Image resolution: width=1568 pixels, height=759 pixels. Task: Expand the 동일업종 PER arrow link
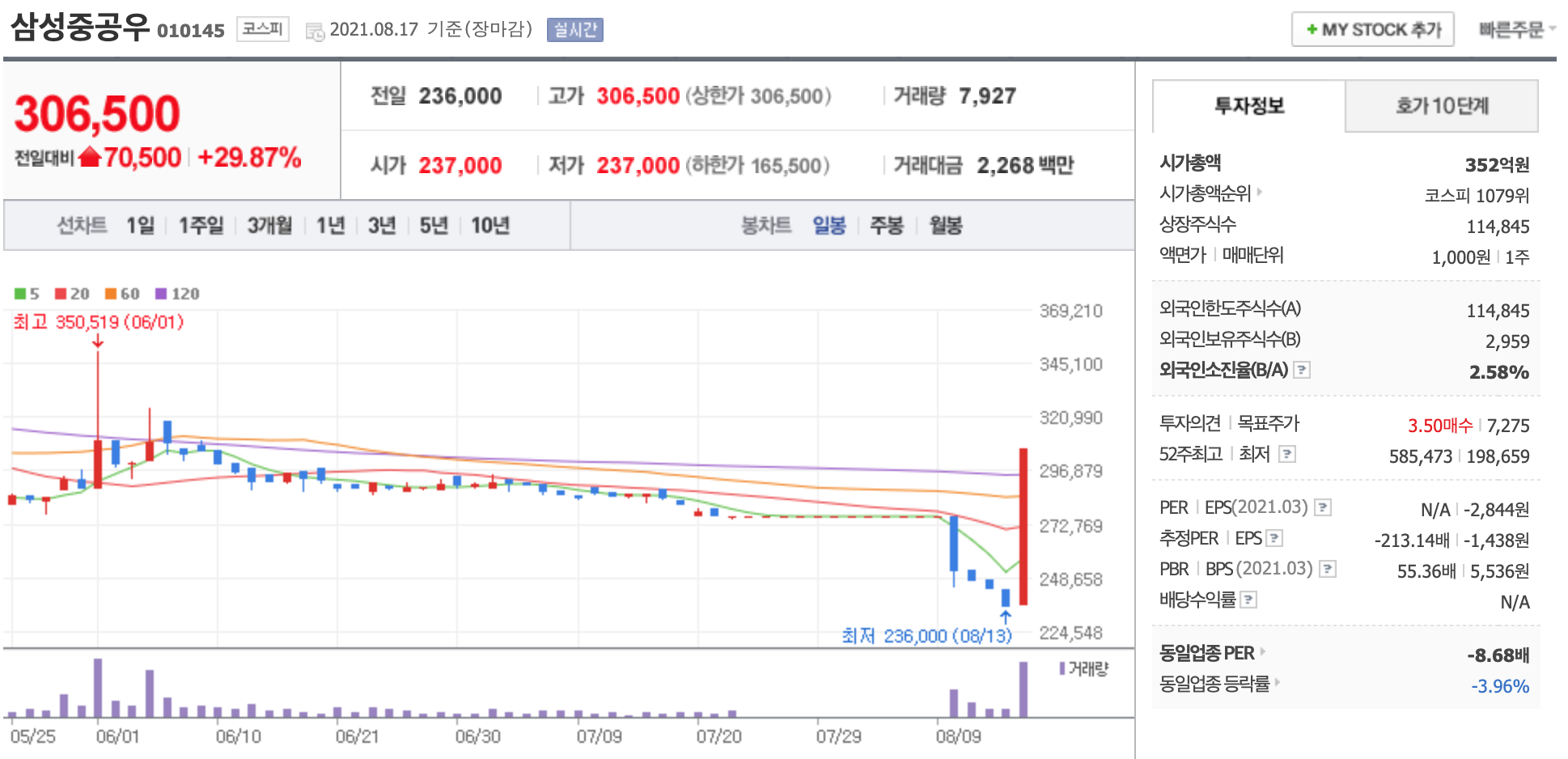tap(1262, 652)
